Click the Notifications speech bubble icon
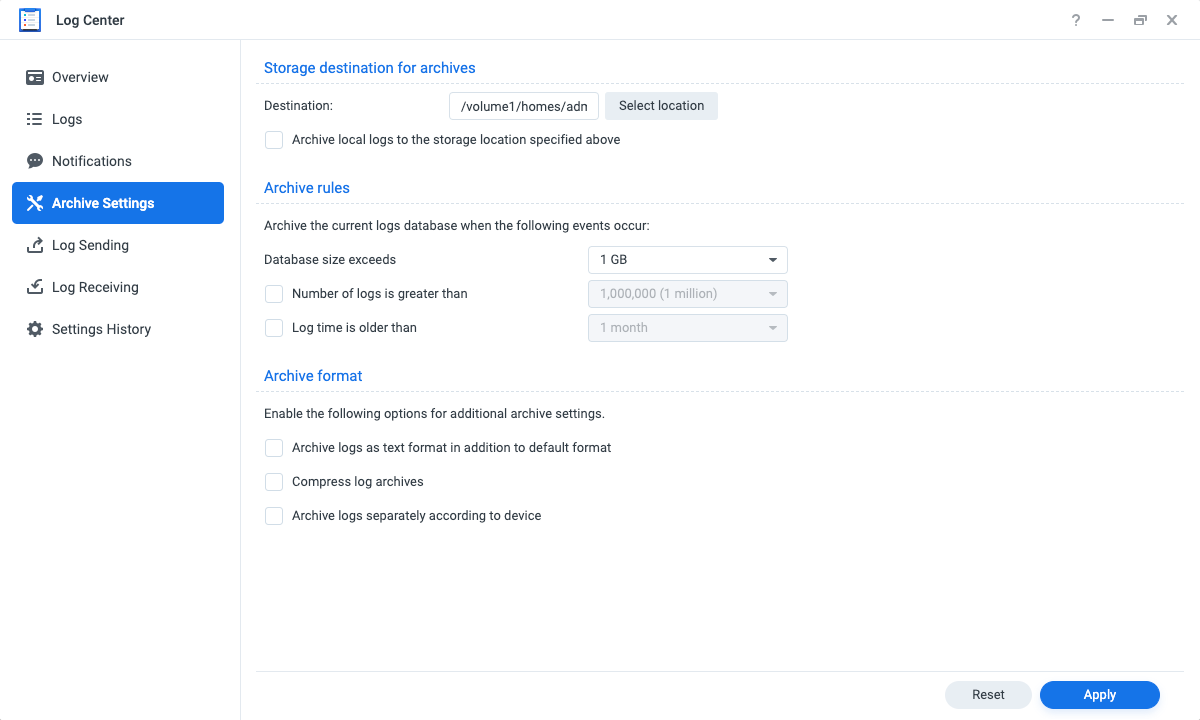This screenshot has width=1200, height=720. click(x=35, y=161)
